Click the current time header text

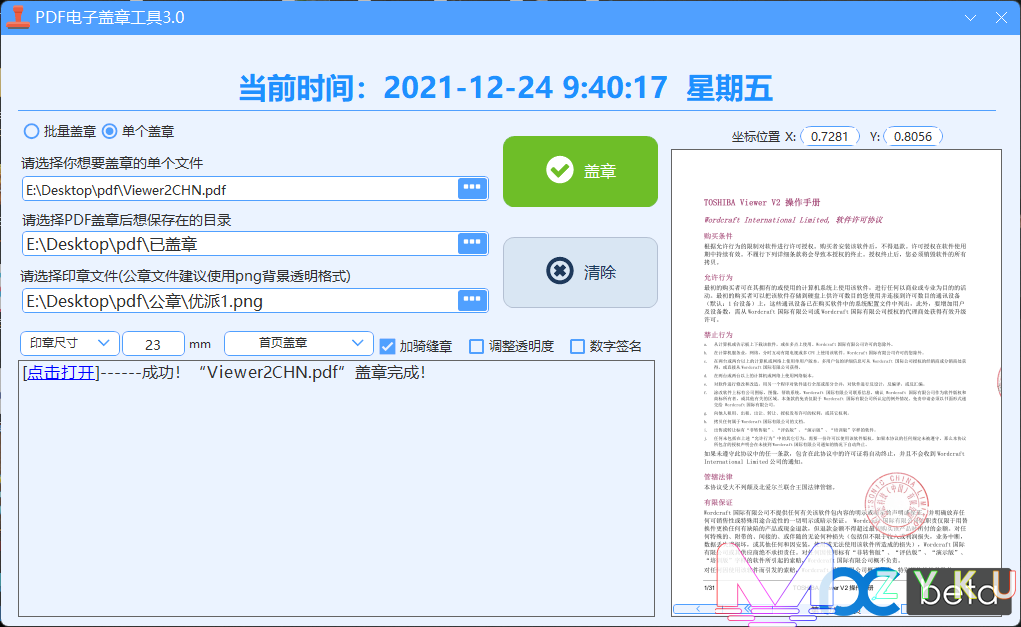pos(505,88)
